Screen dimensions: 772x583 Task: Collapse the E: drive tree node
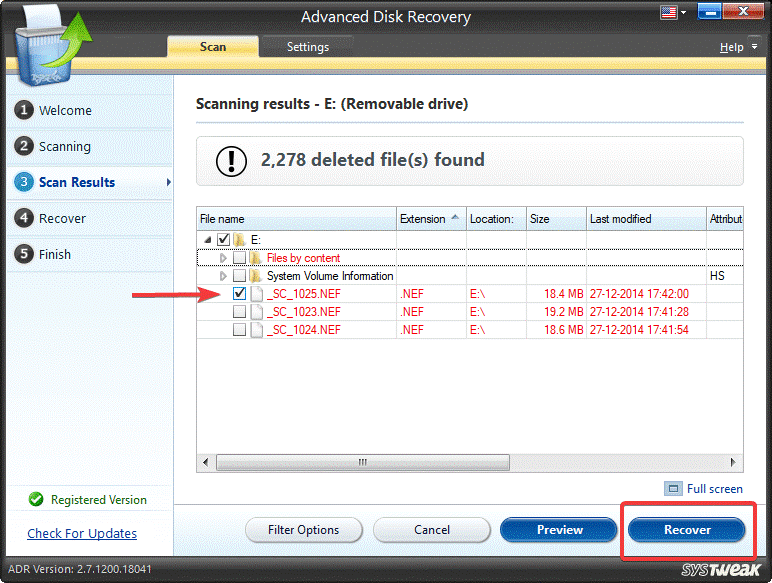point(208,240)
